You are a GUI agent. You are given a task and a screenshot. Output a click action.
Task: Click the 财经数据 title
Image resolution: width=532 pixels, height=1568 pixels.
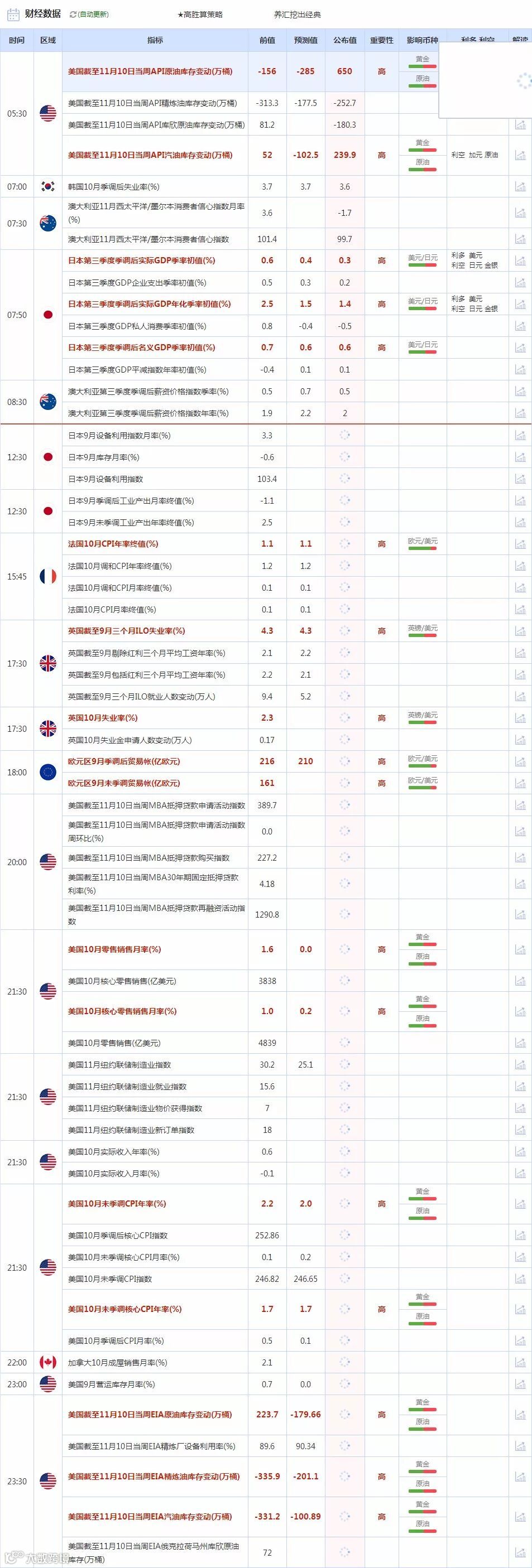(x=42, y=14)
